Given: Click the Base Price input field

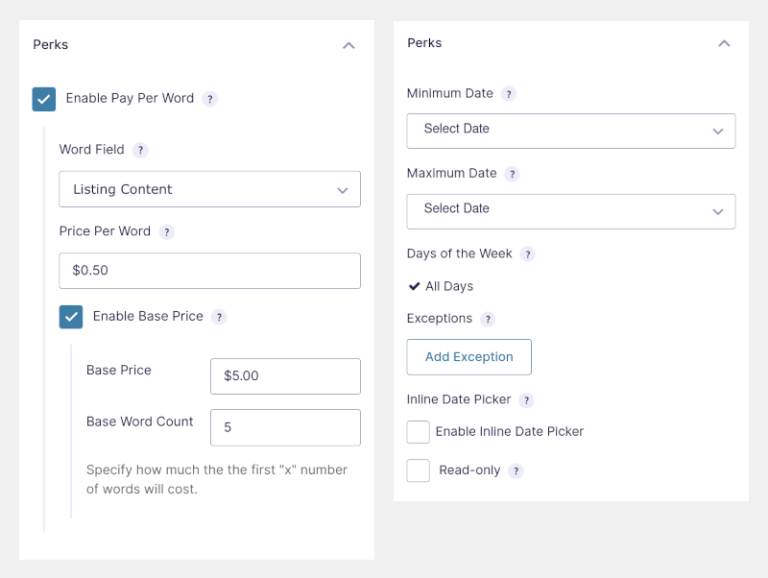Looking at the screenshot, I should tap(285, 376).
